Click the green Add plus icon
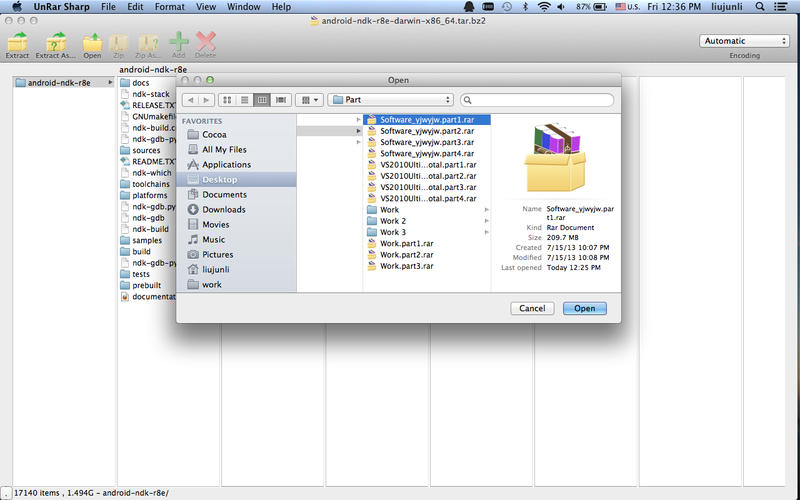 point(179,41)
